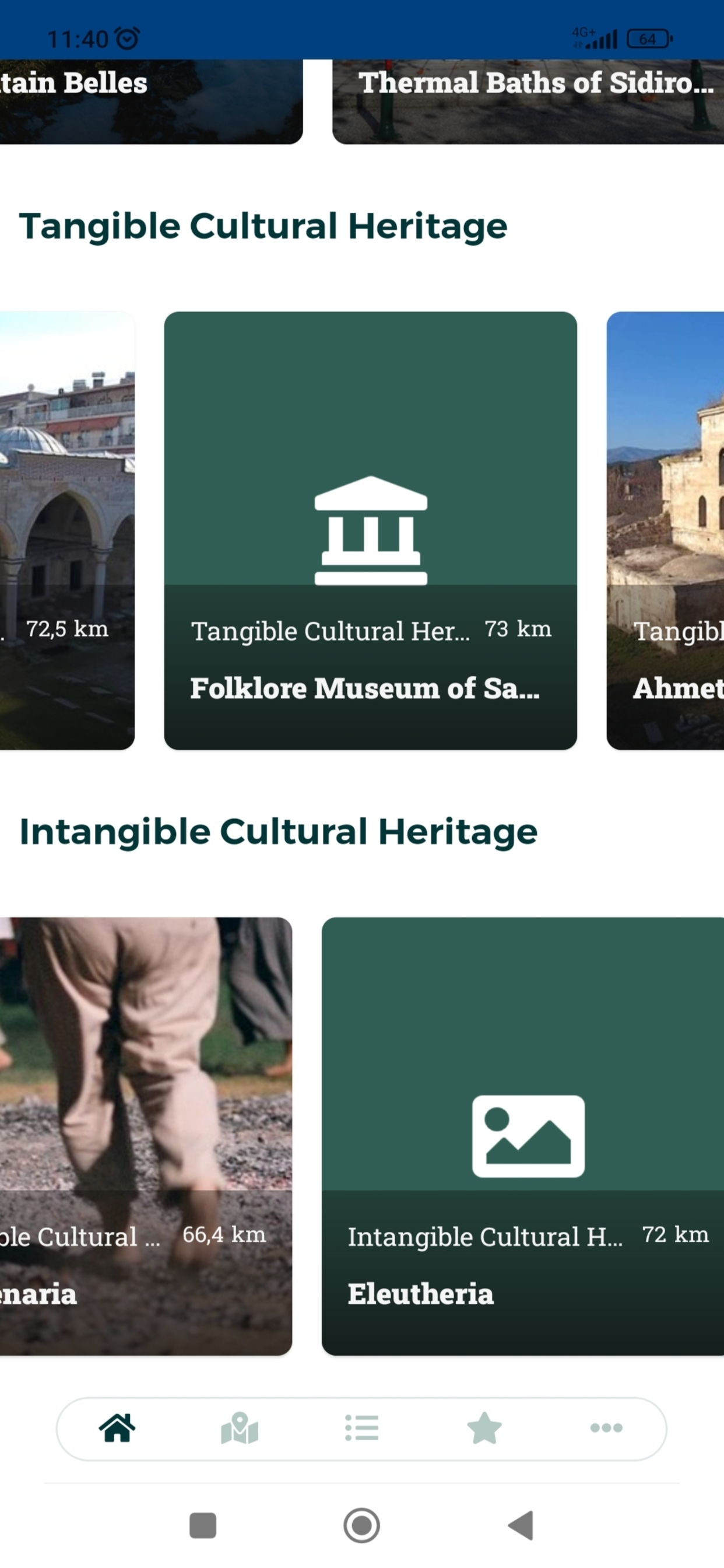Select Tangible Cultural Heritage heading
The image size is (724, 1568).
263,226
